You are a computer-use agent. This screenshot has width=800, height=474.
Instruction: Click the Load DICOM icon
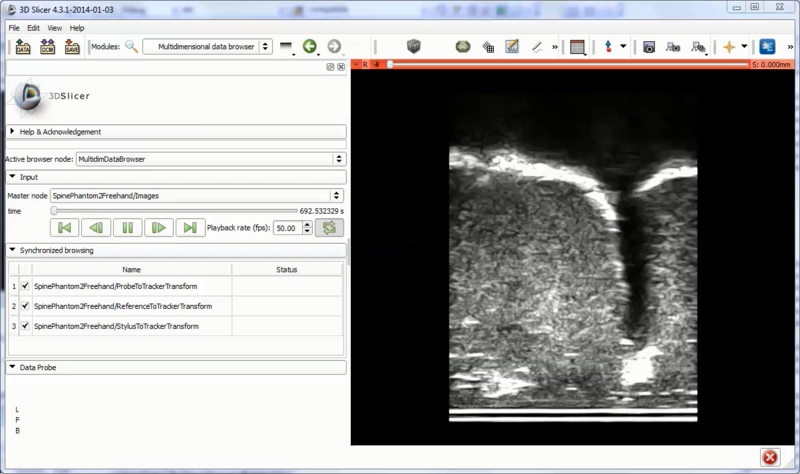47,47
